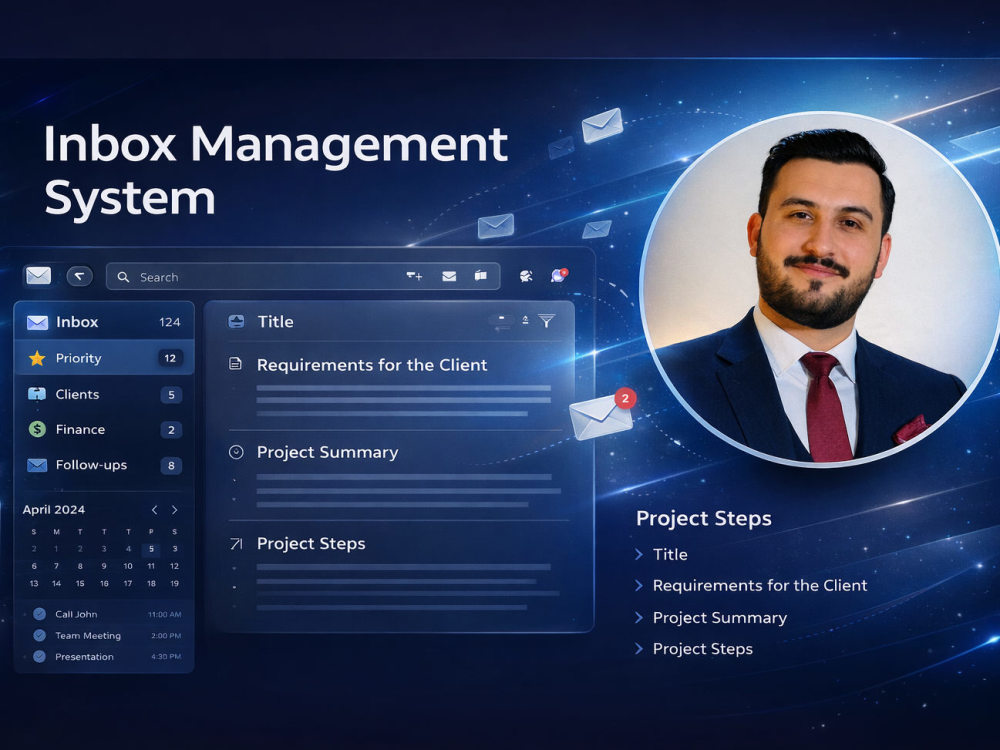The height and width of the screenshot is (750, 1000).
Task: Select the highlighted day 5 in the calendar
Action: click(x=151, y=548)
